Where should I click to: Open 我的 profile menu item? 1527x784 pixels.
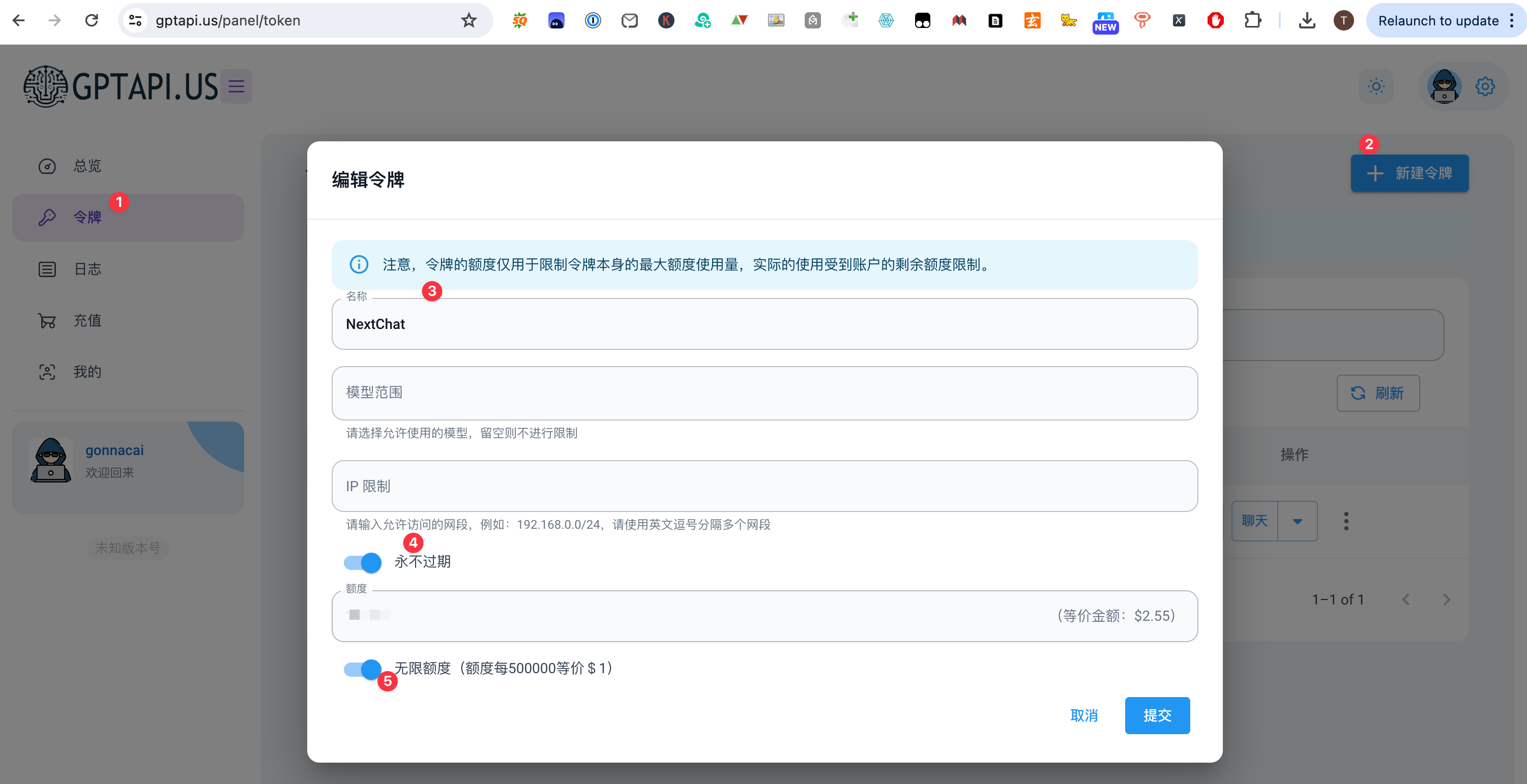(x=128, y=372)
